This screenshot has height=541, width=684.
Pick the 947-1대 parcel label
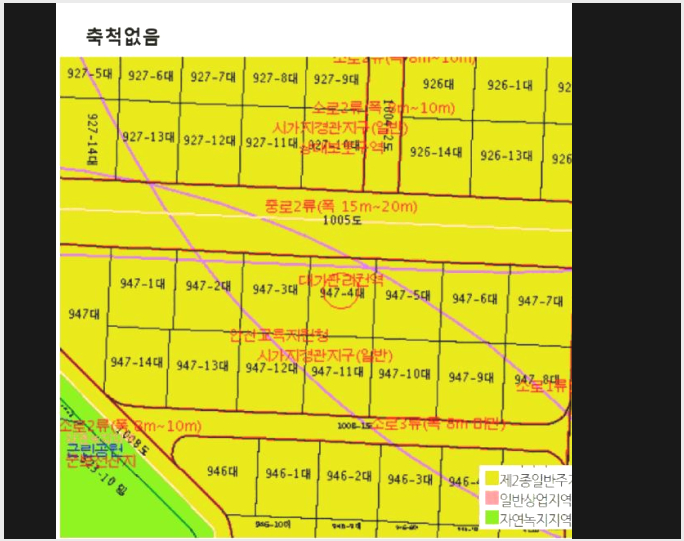[x=143, y=284]
